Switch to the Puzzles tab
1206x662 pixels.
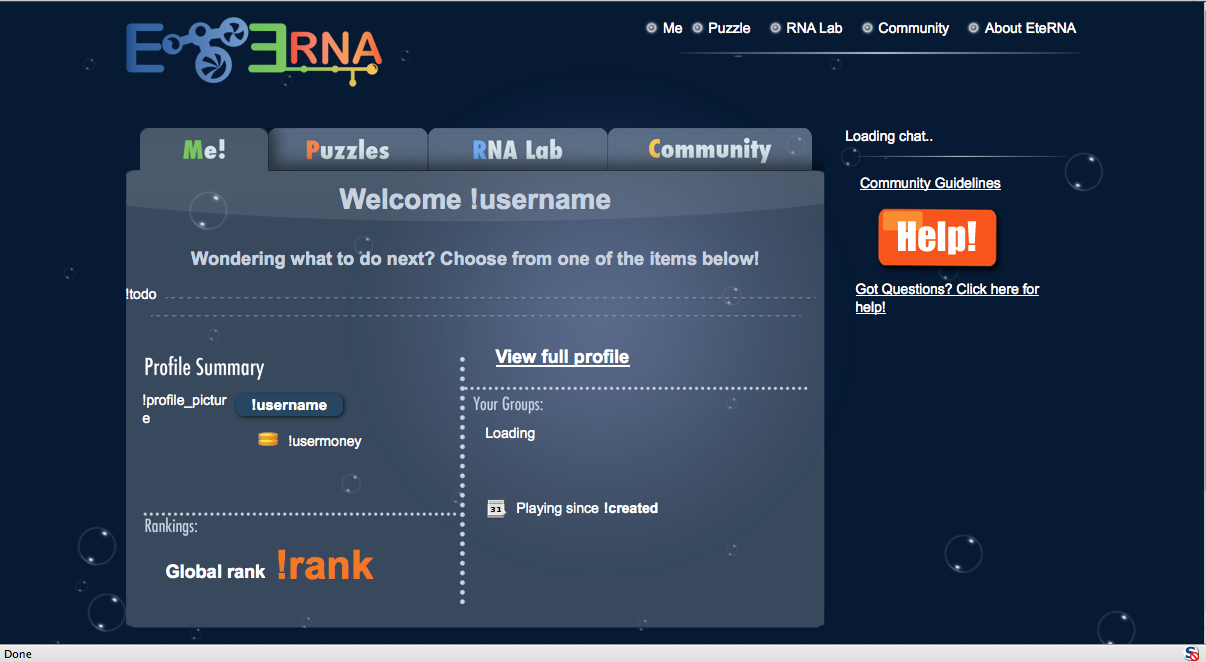[x=348, y=150]
